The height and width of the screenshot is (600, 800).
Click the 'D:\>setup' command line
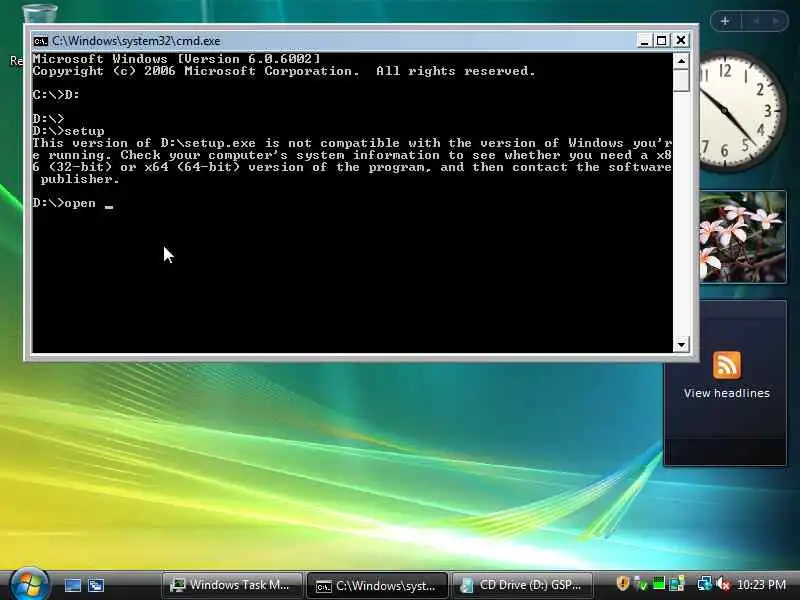coord(68,131)
